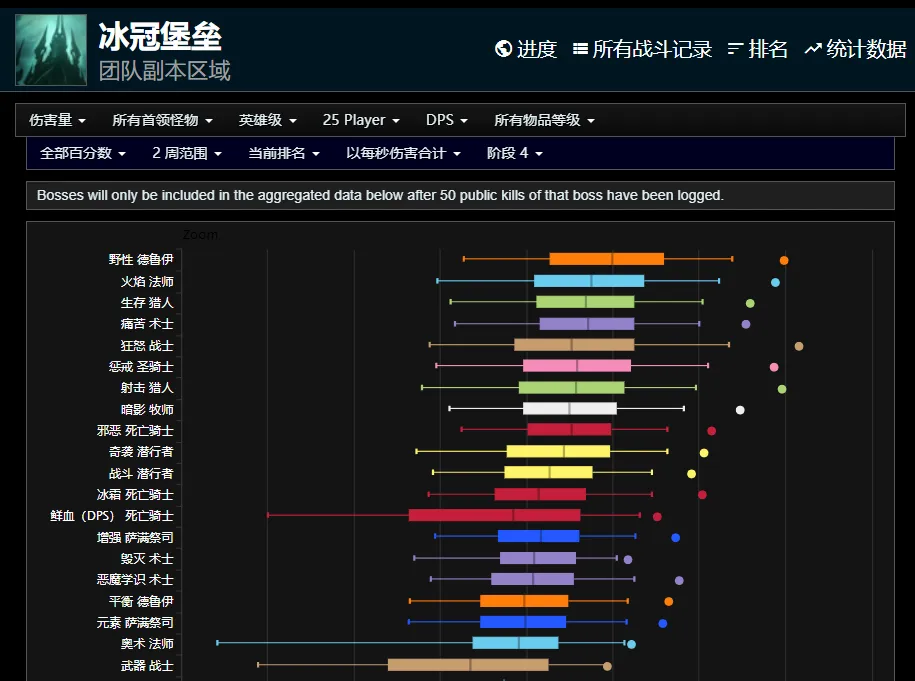
Task: Open the 25 Player size menu
Action: pos(361,120)
